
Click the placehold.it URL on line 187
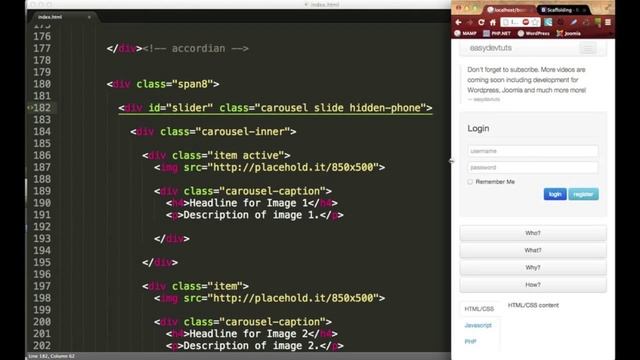tap(293, 167)
